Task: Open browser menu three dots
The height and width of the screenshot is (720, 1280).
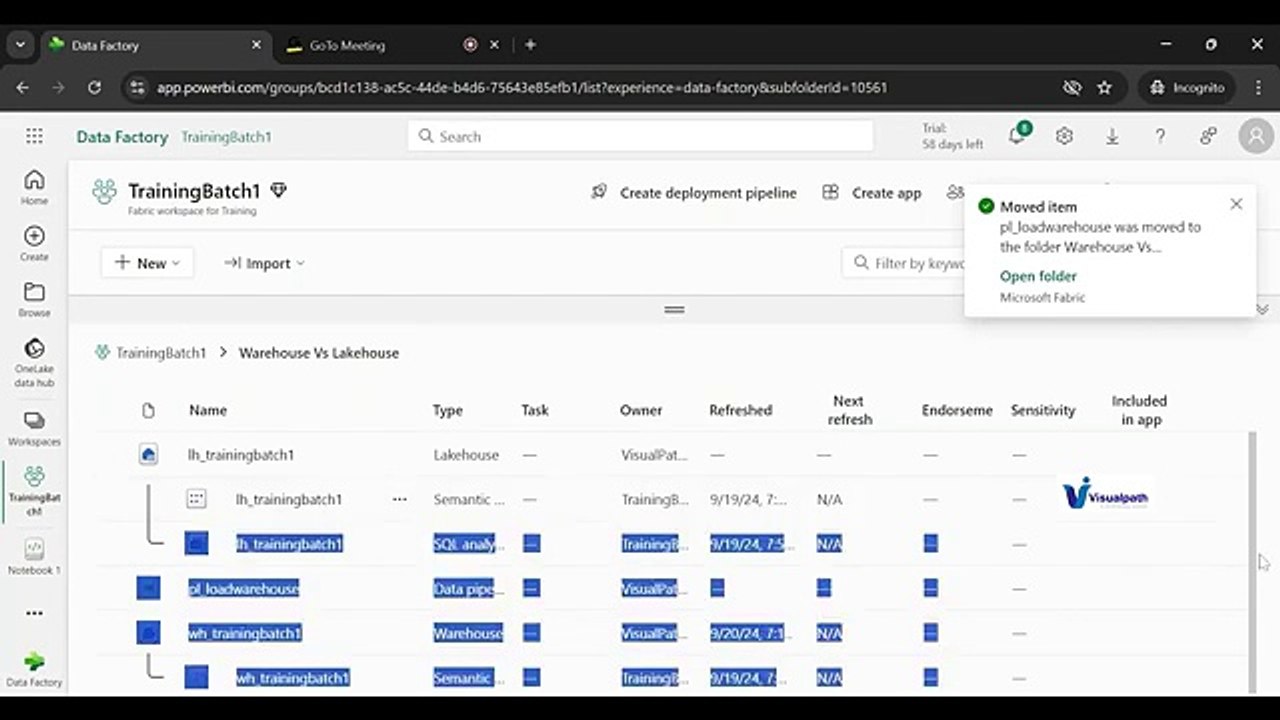Action: click(x=1257, y=88)
